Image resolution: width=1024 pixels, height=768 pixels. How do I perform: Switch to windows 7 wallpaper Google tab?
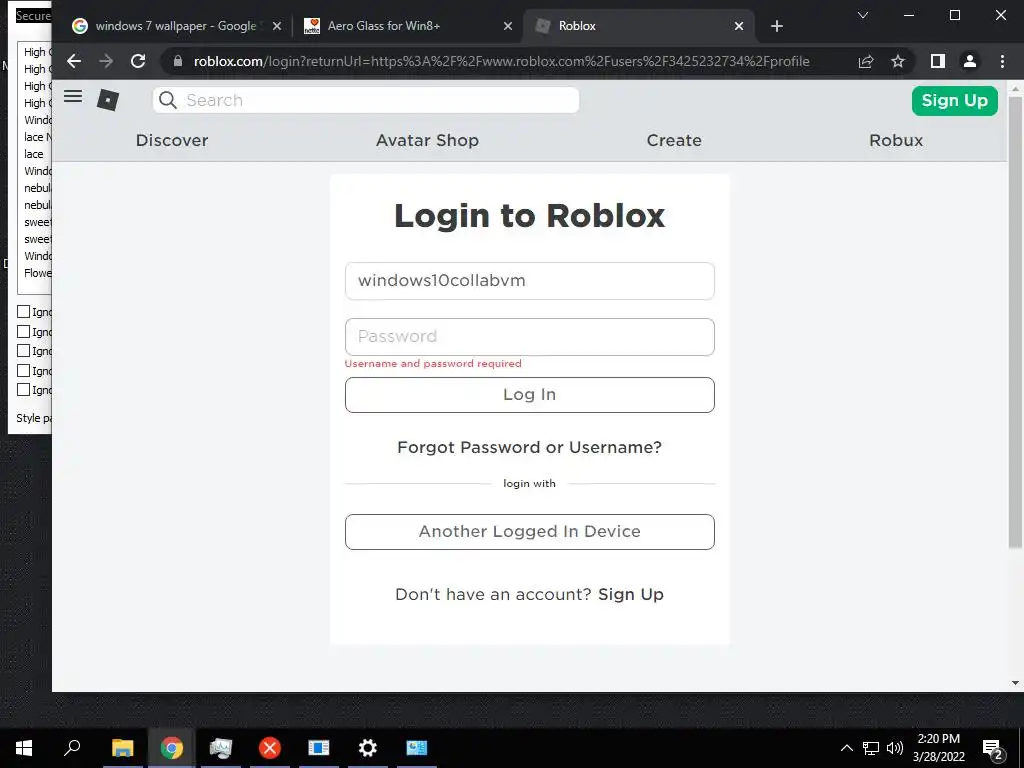click(176, 26)
